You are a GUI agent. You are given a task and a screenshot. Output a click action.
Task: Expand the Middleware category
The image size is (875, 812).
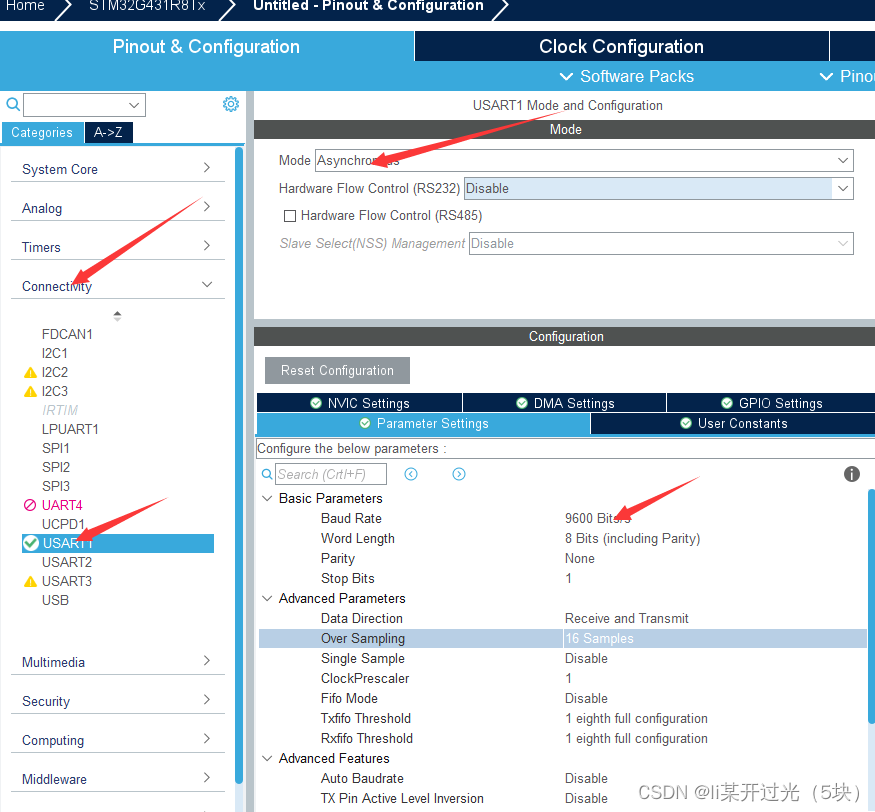point(117,780)
